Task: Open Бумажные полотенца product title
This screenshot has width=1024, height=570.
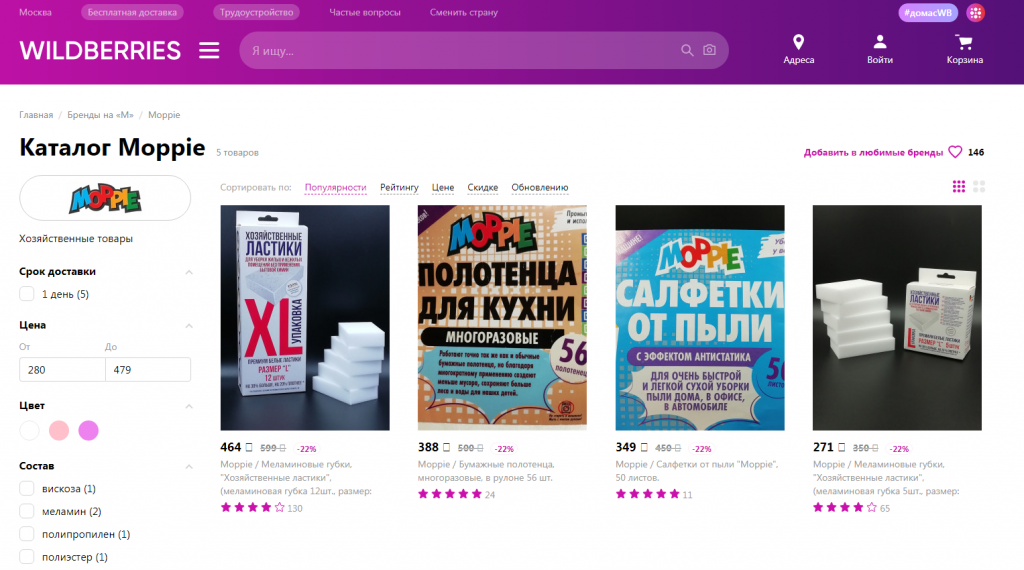Action: click(486, 471)
